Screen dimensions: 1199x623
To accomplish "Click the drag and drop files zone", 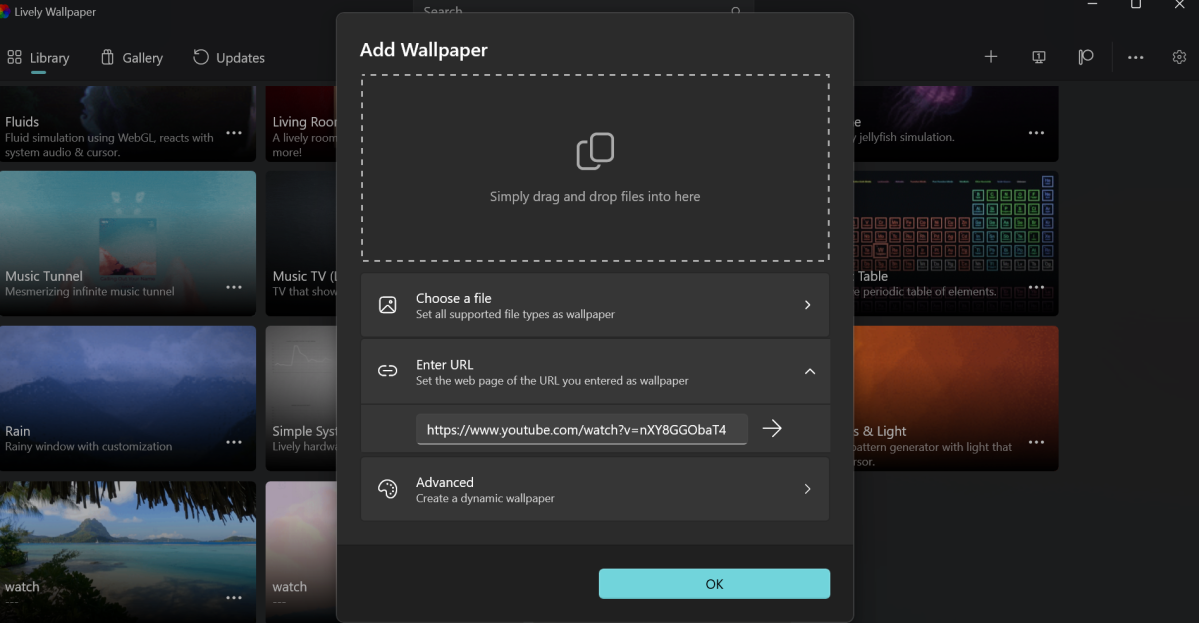I will (x=595, y=168).
